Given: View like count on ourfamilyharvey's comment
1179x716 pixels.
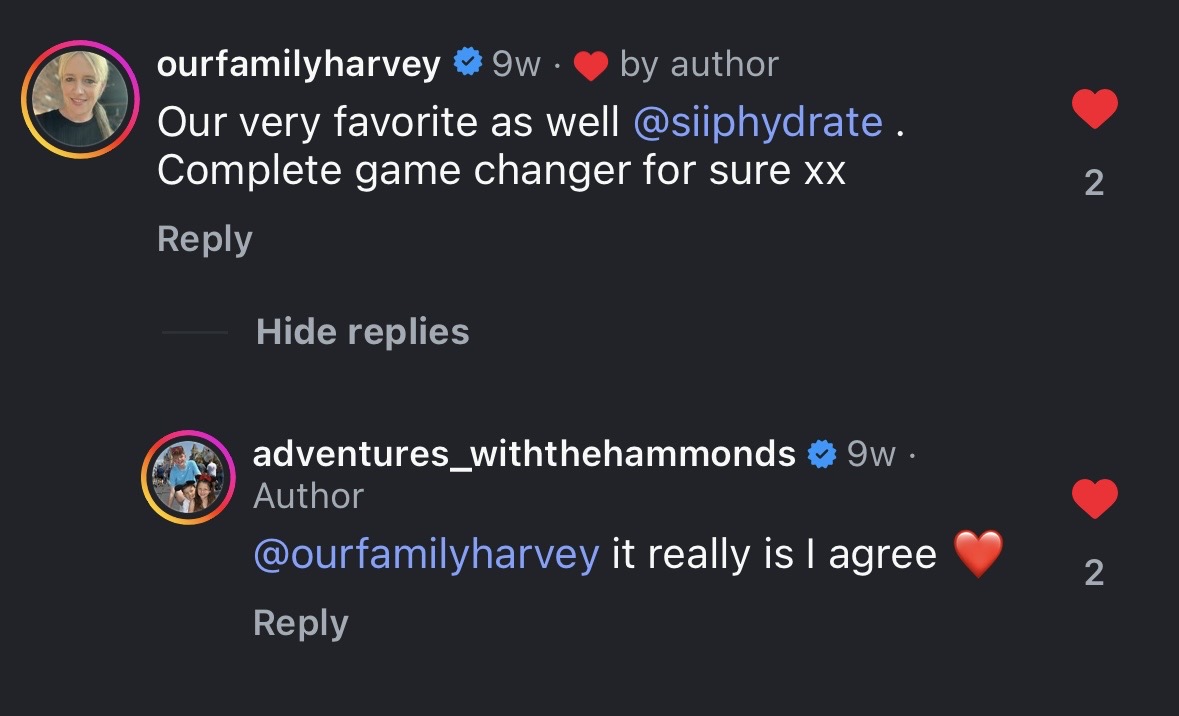Looking at the screenshot, I should [x=1094, y=182].
